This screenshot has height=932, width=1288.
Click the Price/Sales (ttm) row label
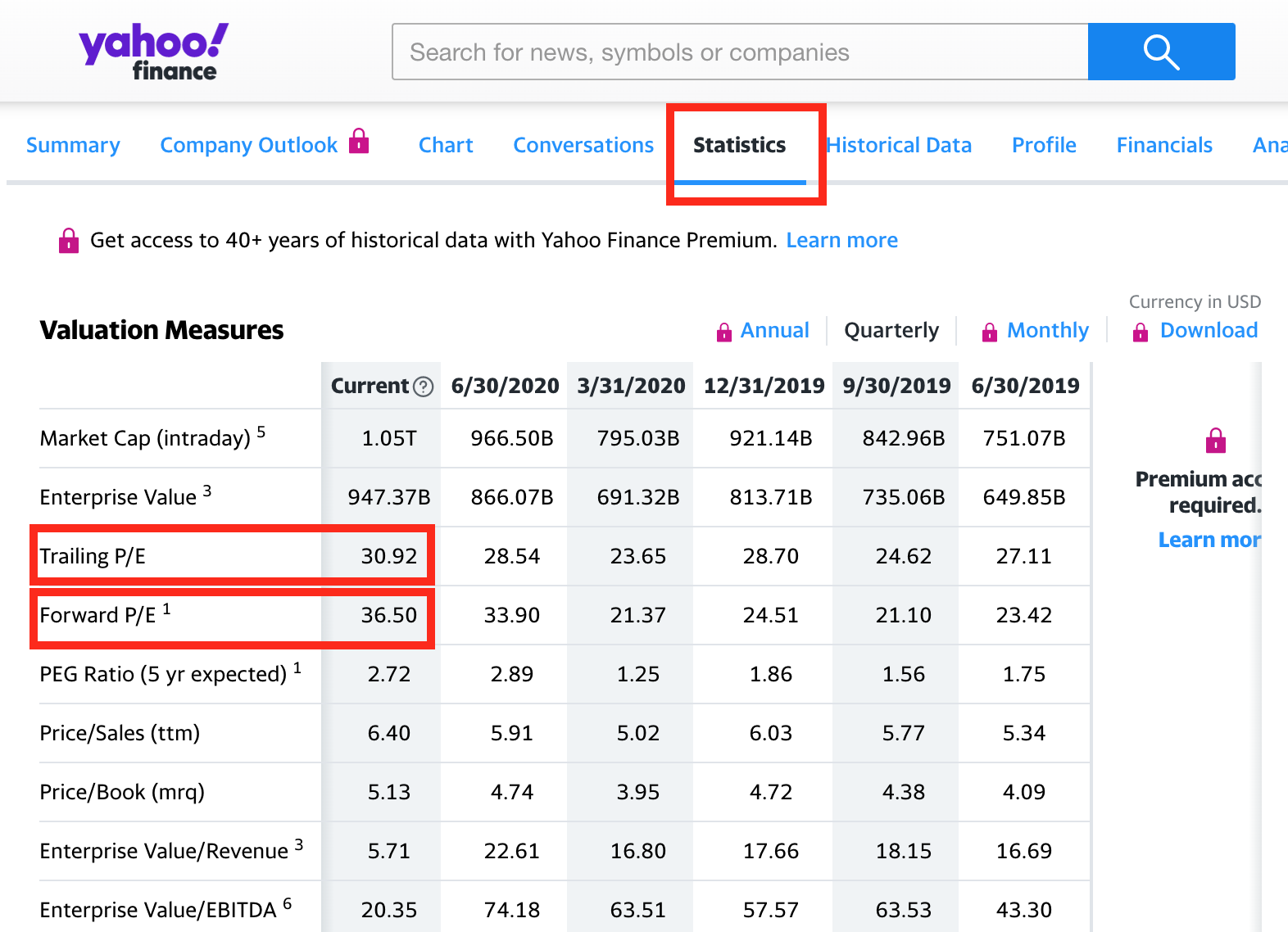point(120,733)
